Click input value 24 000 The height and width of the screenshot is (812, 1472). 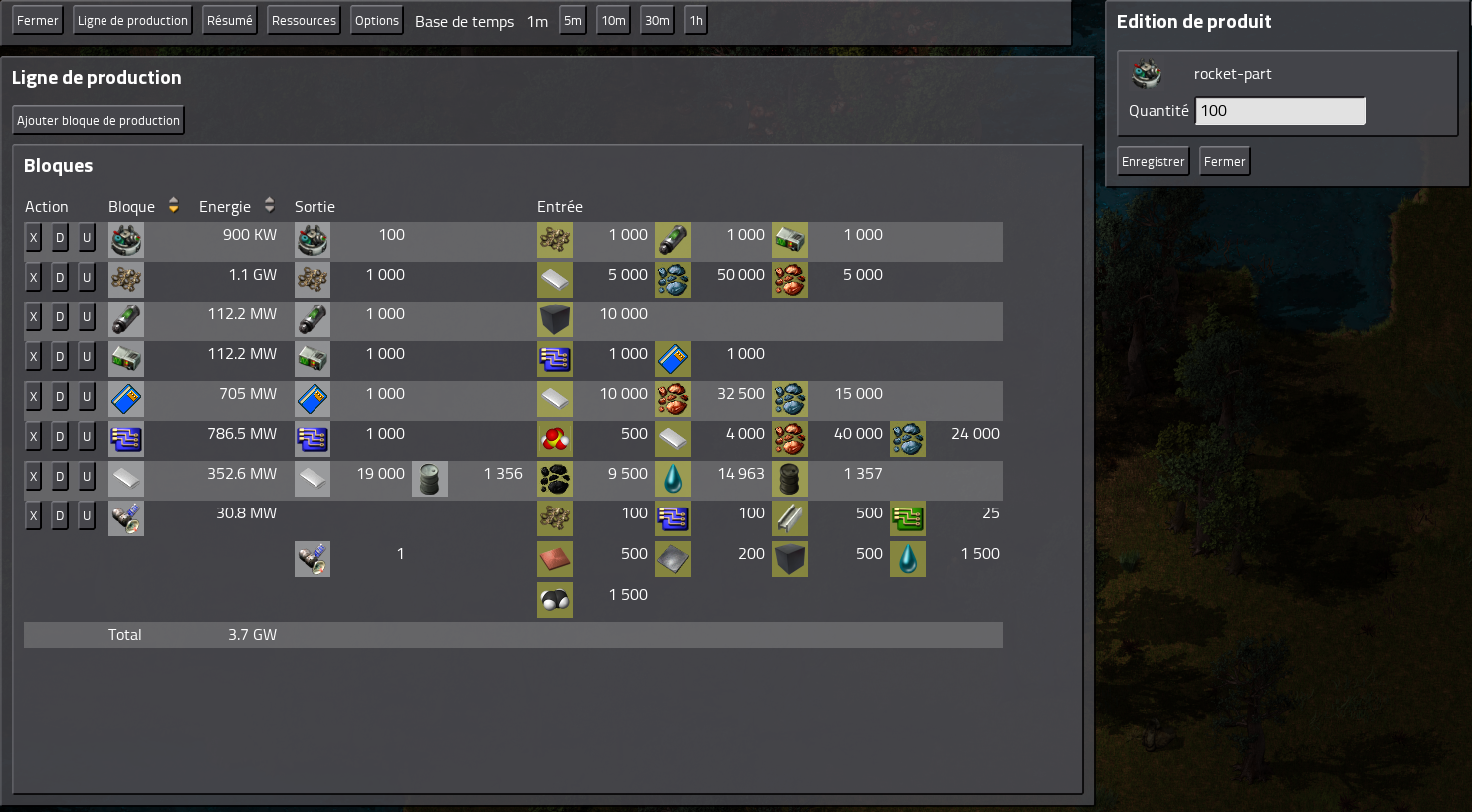[x=975, y=434]
